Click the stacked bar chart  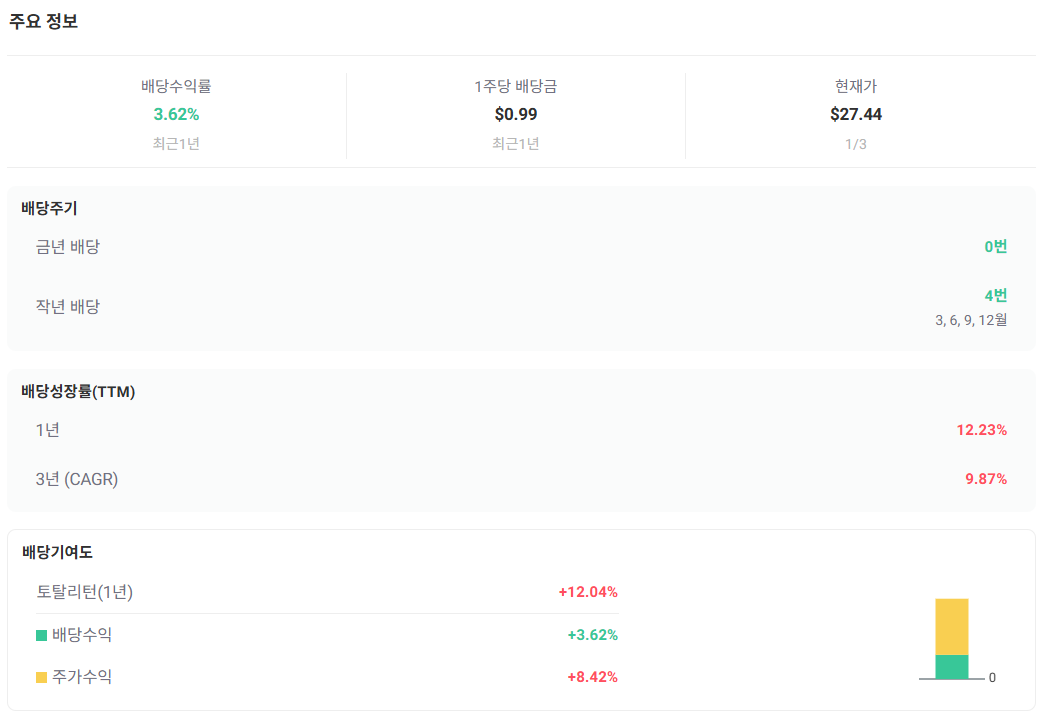[x=950, y=640]
